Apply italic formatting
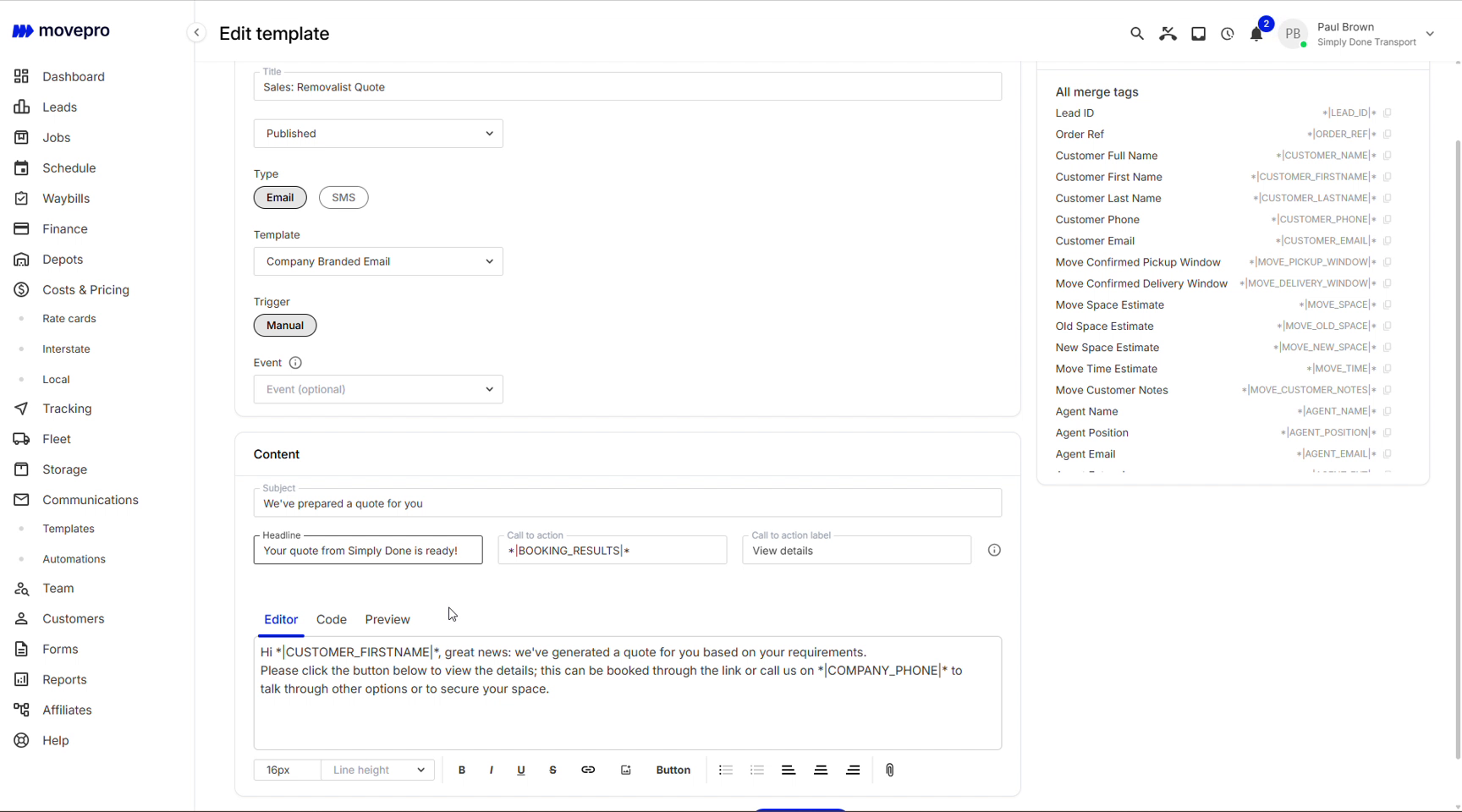 pos(492,770)
